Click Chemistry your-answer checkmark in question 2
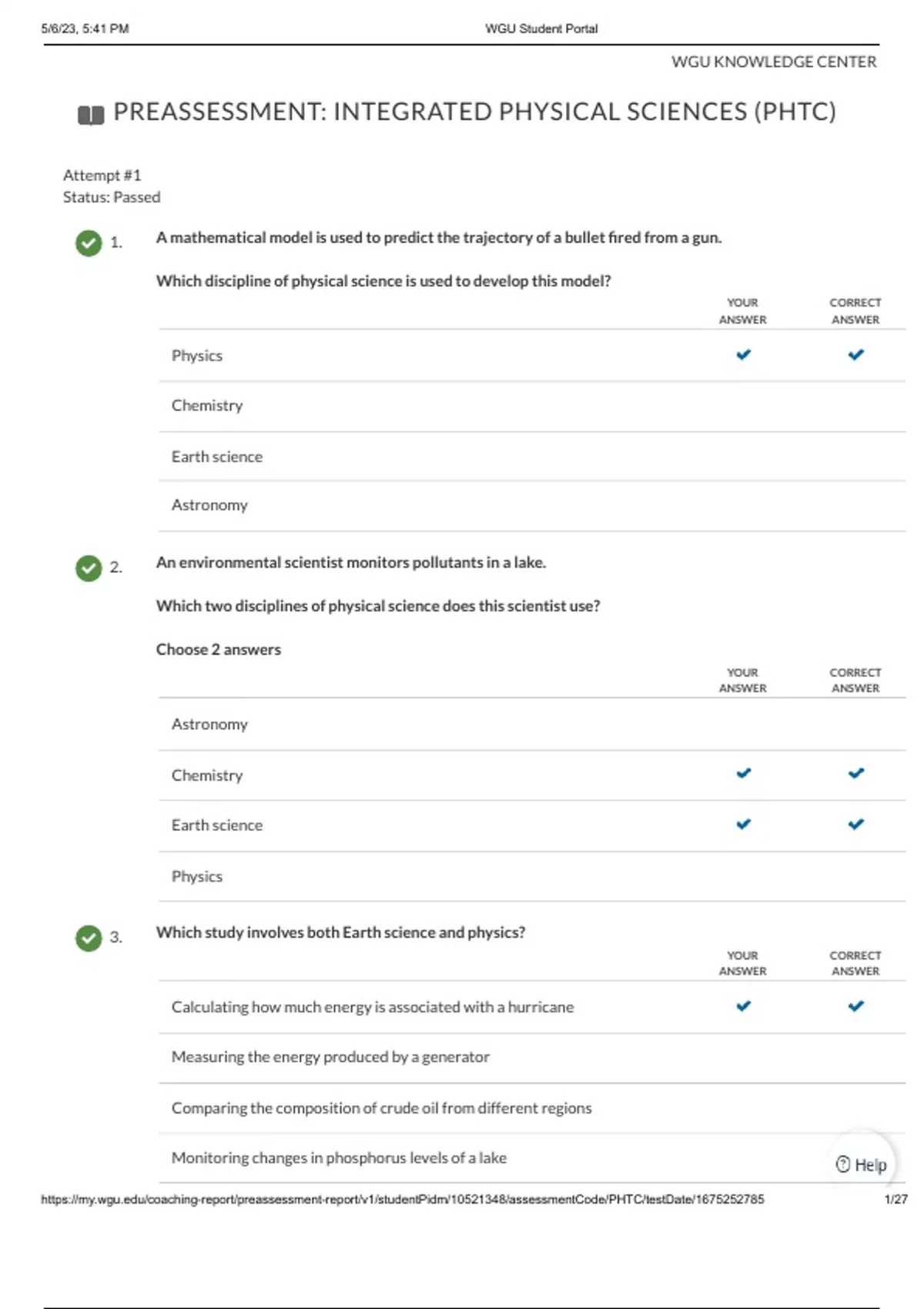This screenshot has width=924, height=1309. [x=743, y=773]
